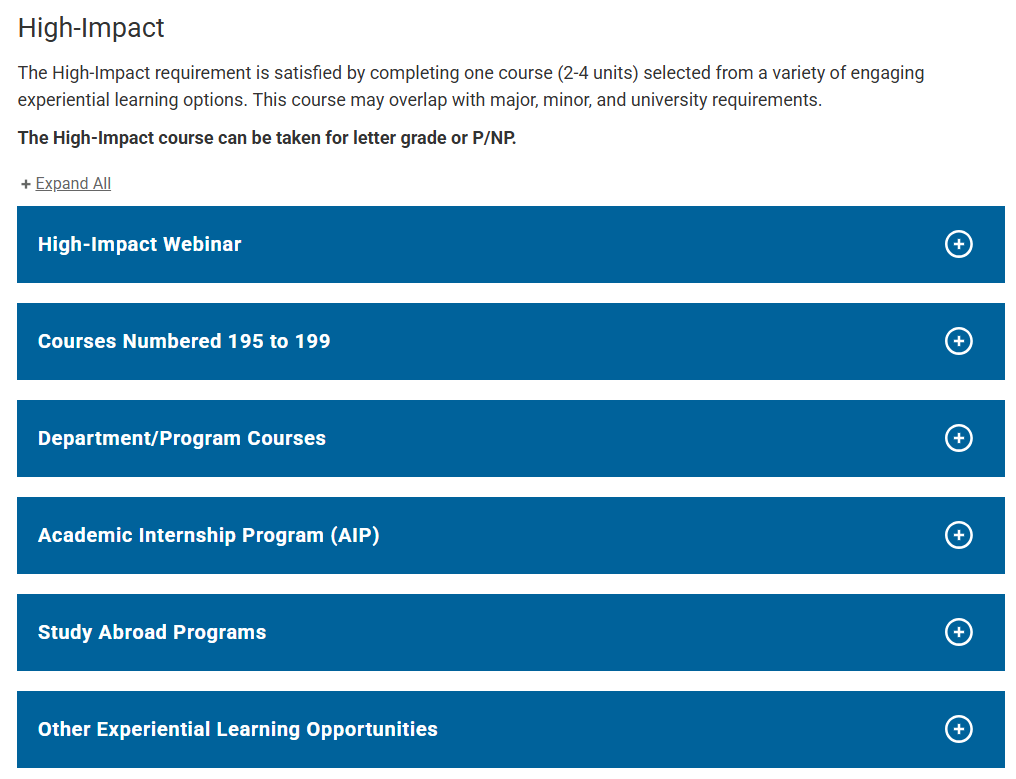Screen dimensions: 1016x779
Task: Click the empty middle of the Department/Program Courses bar
Action: [630, 438]
